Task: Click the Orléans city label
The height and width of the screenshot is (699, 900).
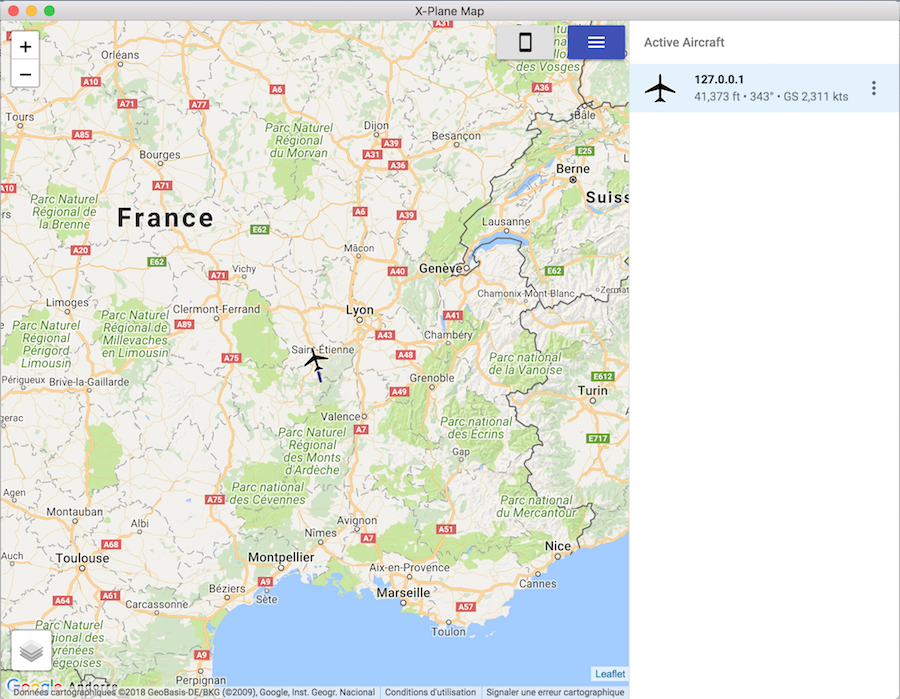Action: pyautogui.click(x=120, y=55)
